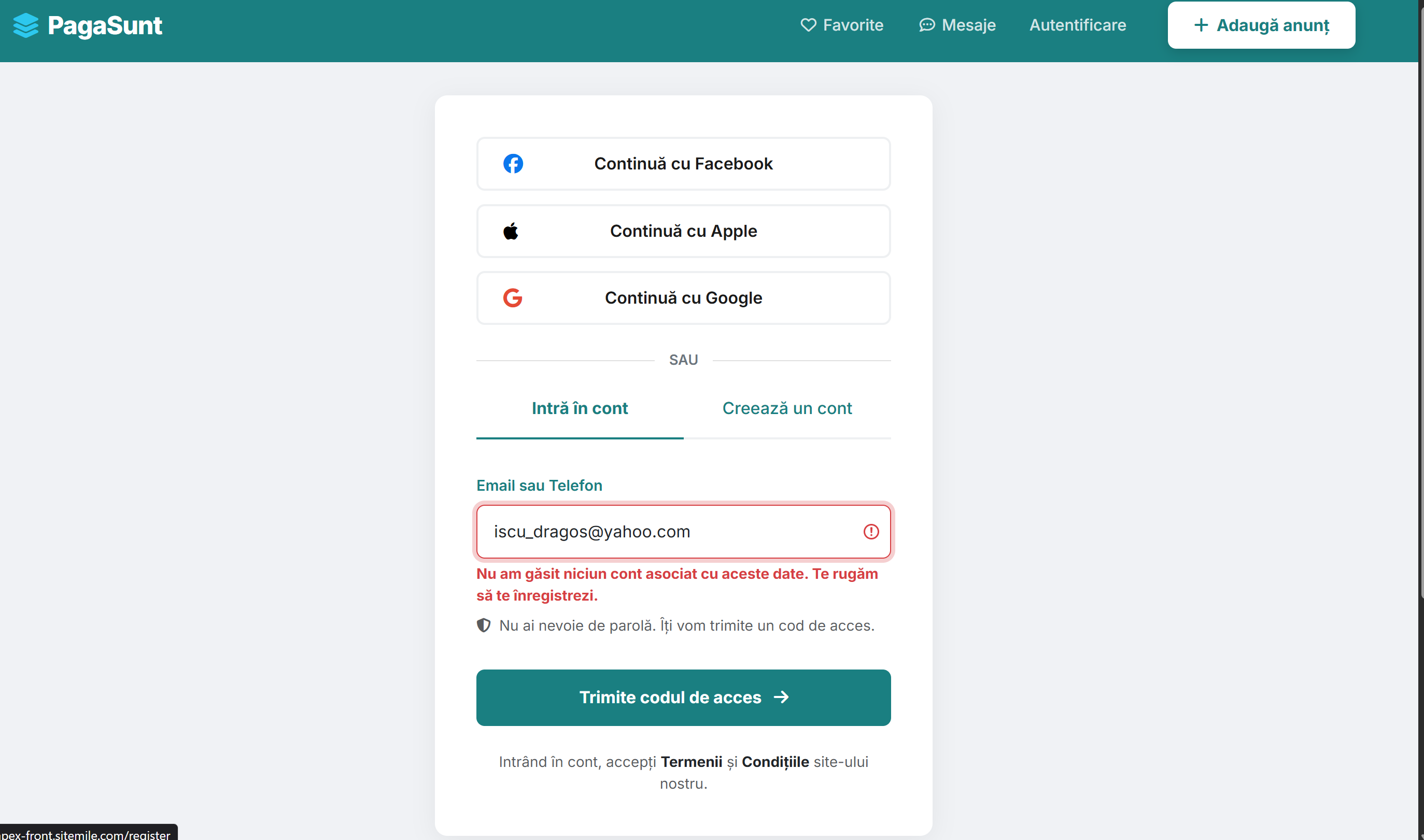Click the shield icon near password note
This screenshot has width=1424, height=840.
[x=484, y=625]
